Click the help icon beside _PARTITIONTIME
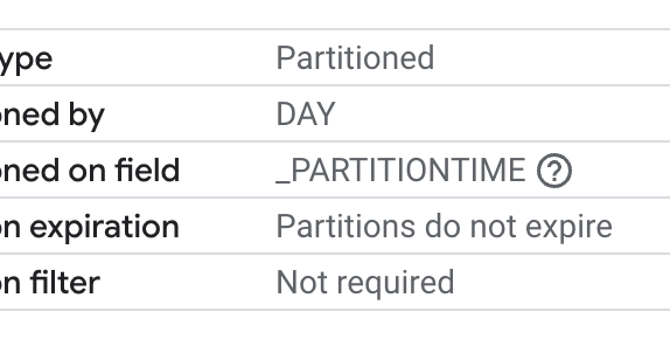Viewport: 670px width, 360px height. 554,170
